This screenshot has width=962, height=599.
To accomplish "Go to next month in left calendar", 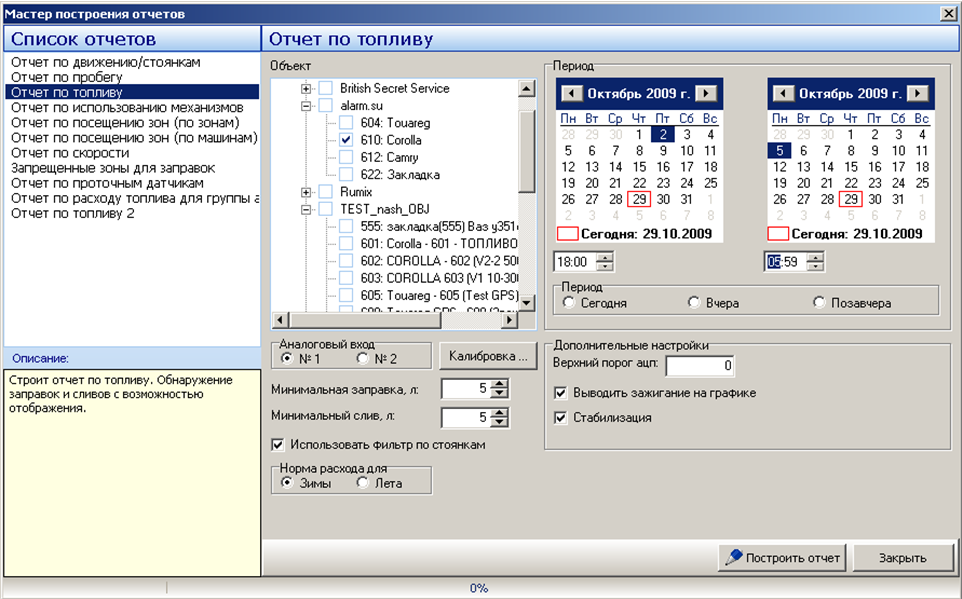I will (x=706, y=93).
